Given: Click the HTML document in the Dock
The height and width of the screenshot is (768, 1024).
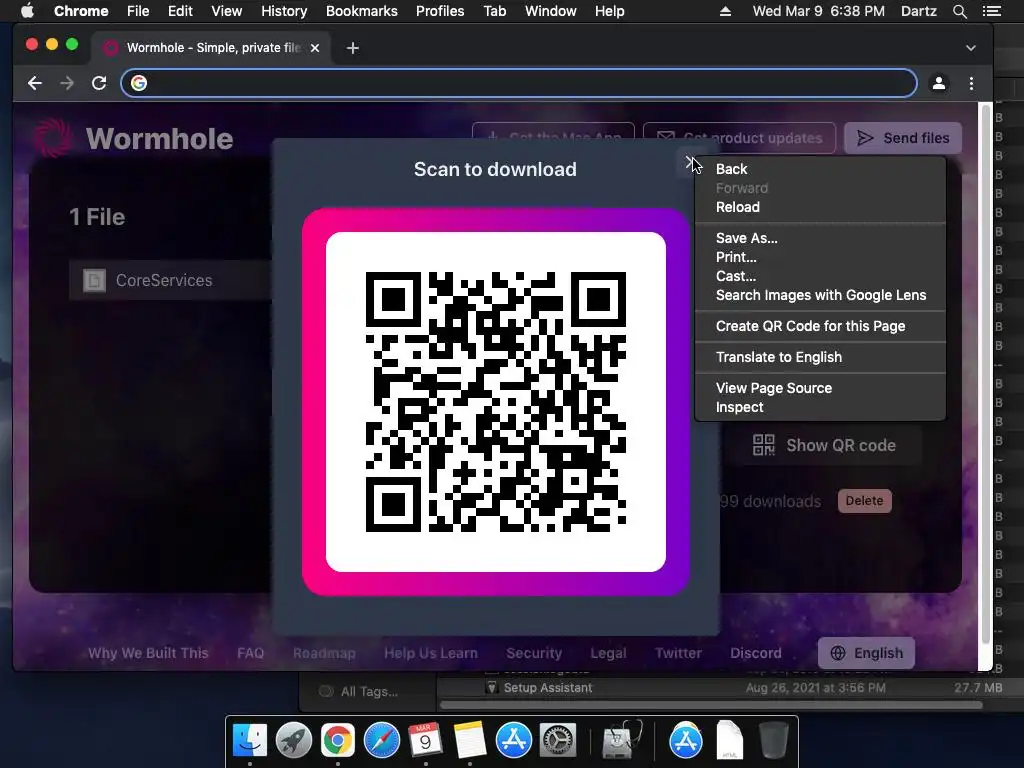Looking at the screenshot, I should (729, 741).
